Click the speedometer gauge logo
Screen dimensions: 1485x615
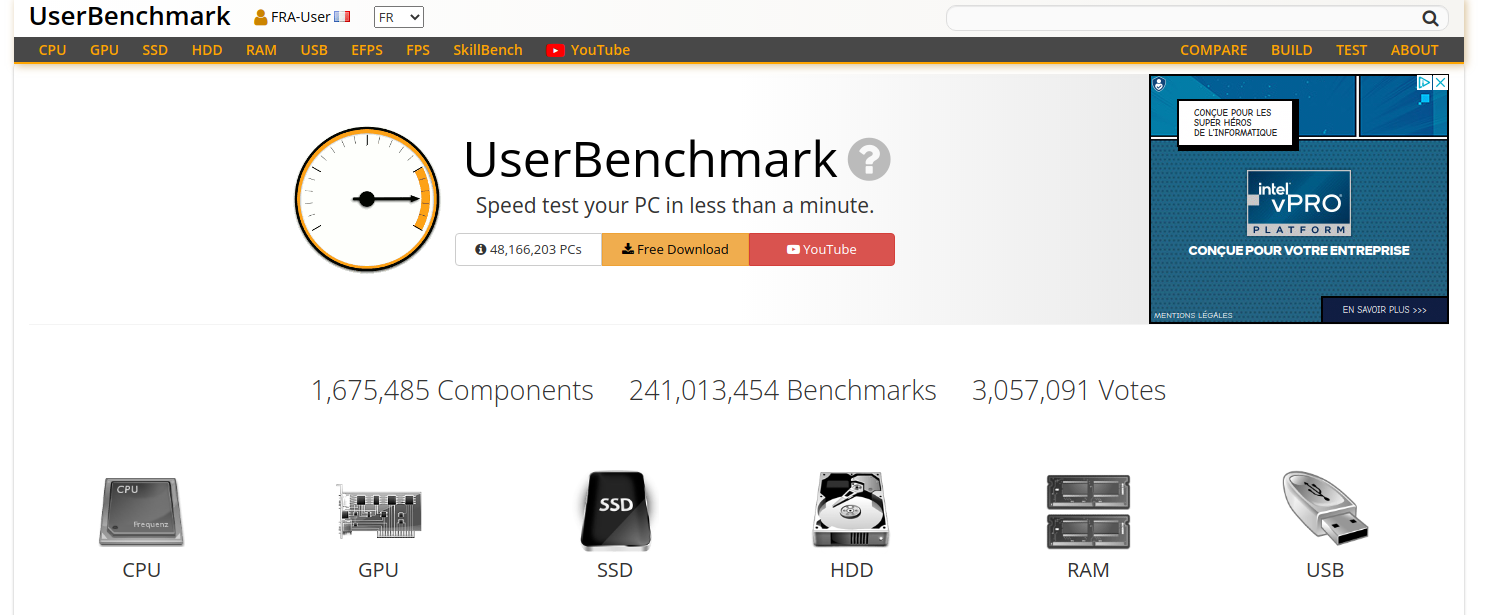367,199
